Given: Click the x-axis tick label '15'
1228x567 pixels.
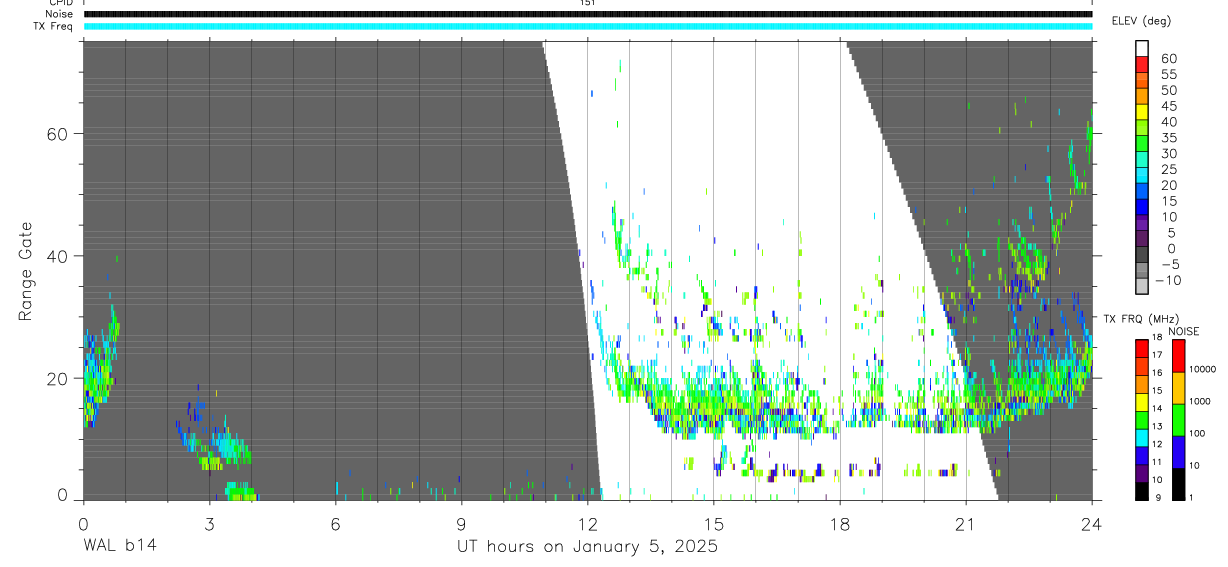Looking at the screenshot, I should click(713, 523).
